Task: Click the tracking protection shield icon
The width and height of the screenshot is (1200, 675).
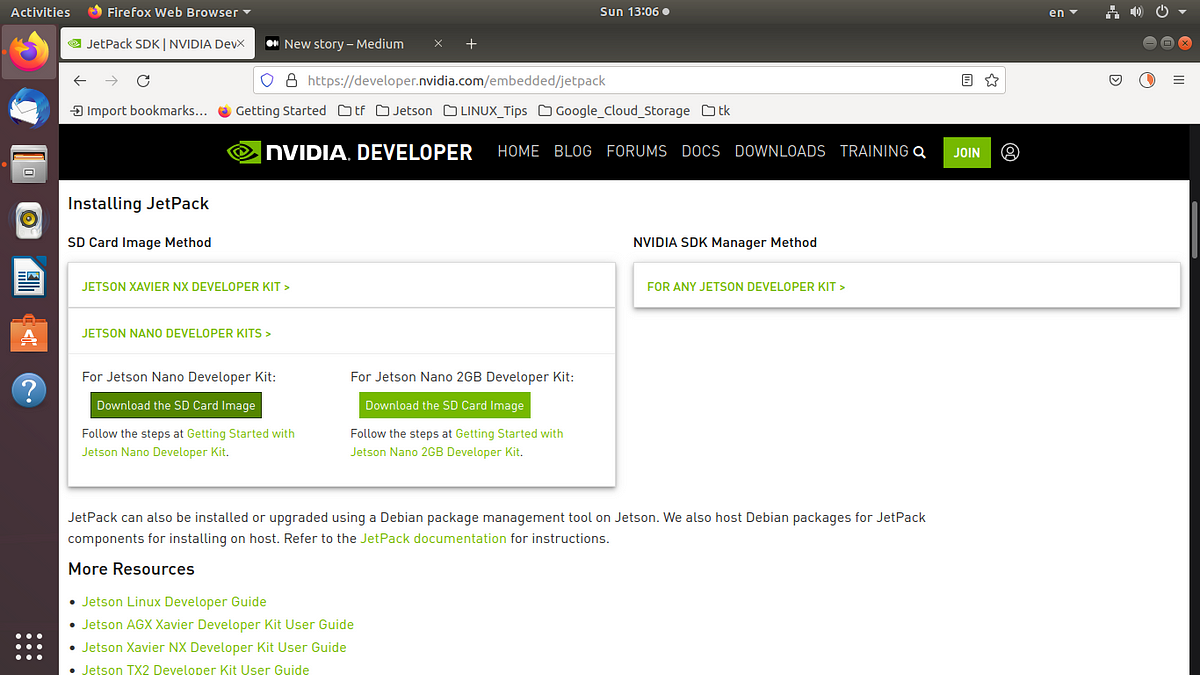Action: 267,80
